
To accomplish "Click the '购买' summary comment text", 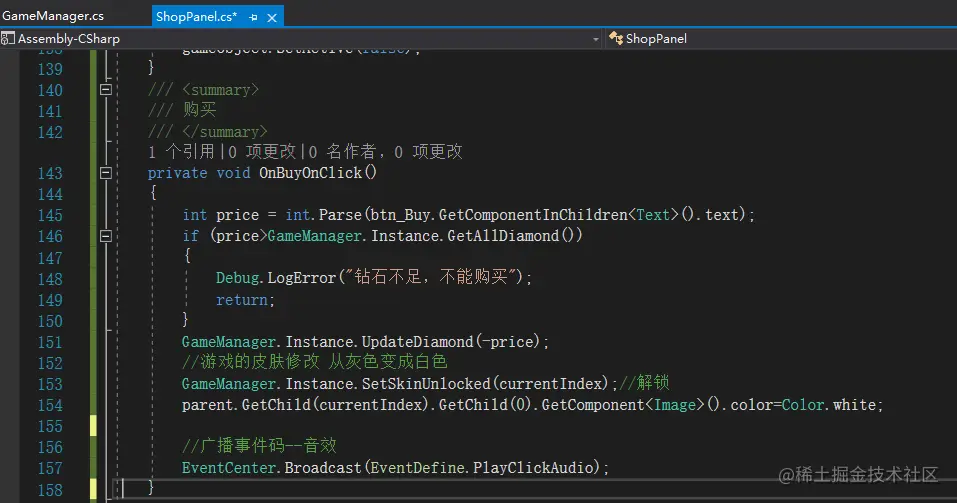I will click(200, 110).
